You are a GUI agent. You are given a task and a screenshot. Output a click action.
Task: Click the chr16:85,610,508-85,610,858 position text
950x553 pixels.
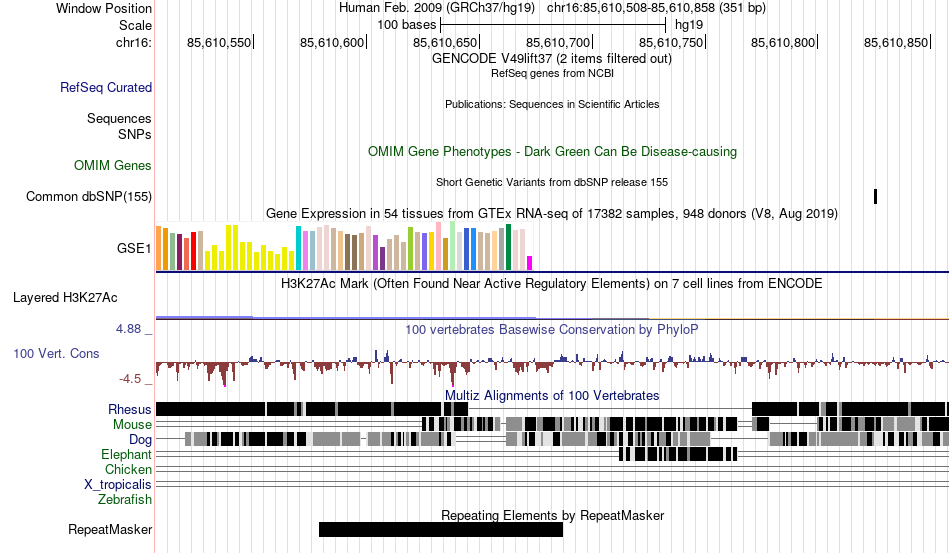[x=656, y=8]
